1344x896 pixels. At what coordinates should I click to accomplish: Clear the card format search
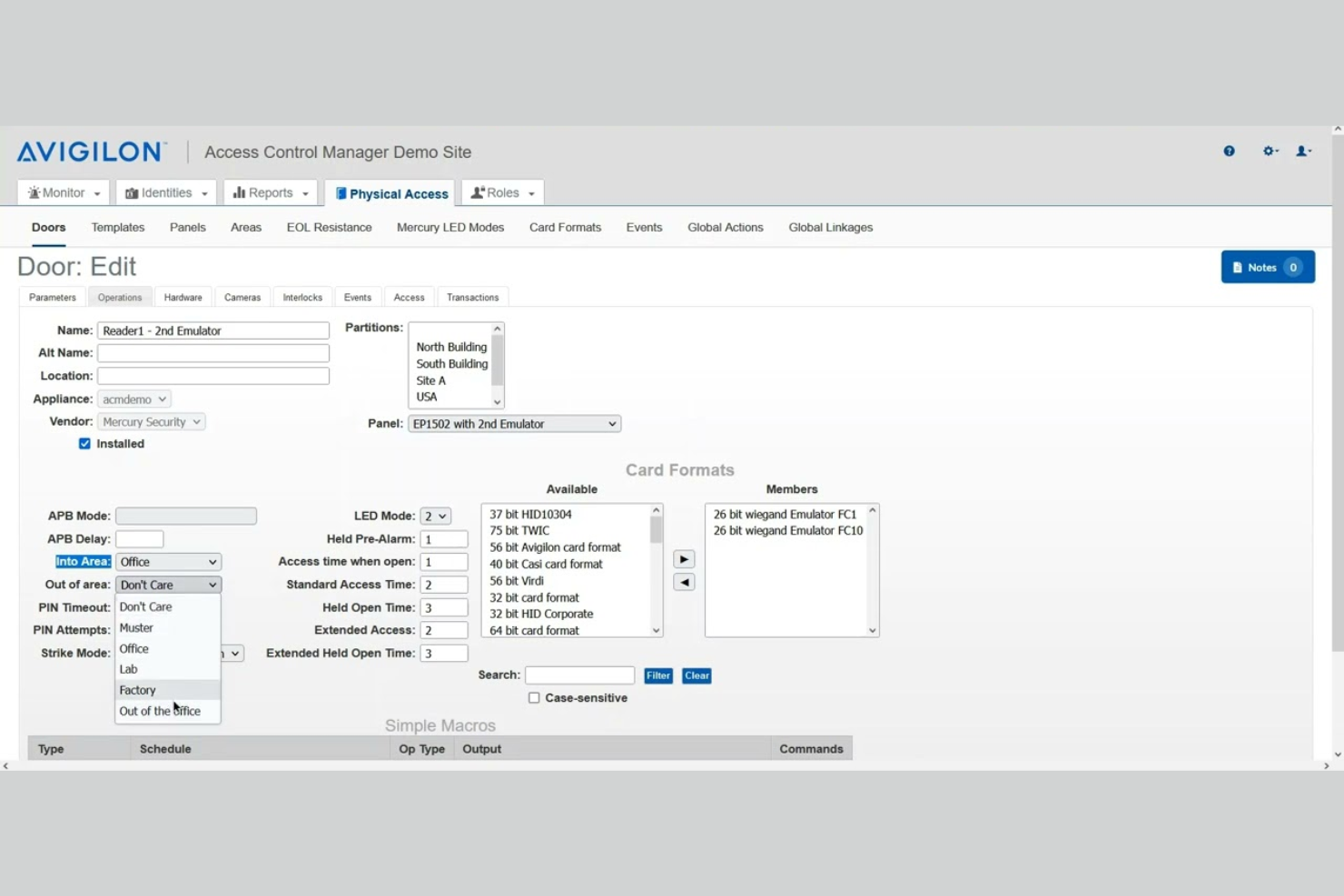point(697,675)
